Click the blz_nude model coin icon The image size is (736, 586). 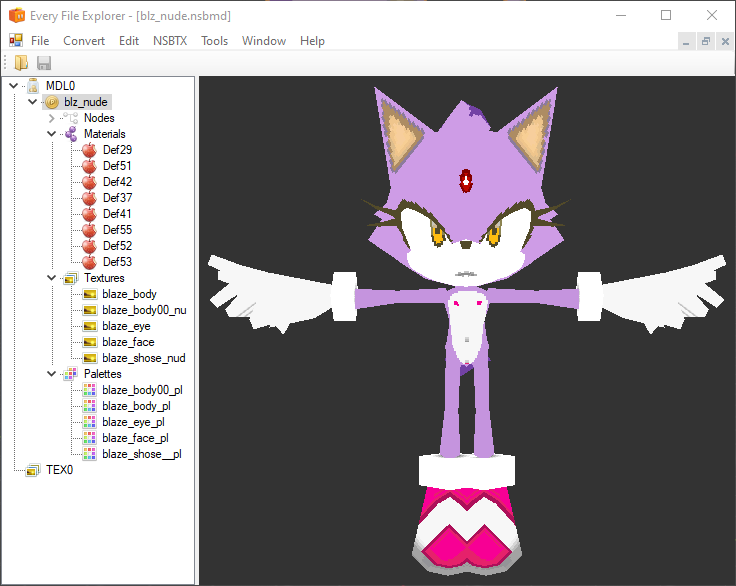52,102
